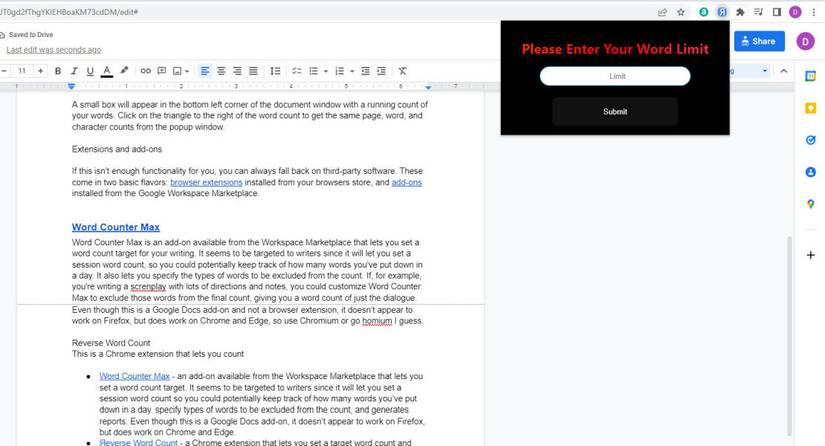The image size is (825, 446).
Task: Click the misspelled word 'screnplay'
Action: click(148, 287)
